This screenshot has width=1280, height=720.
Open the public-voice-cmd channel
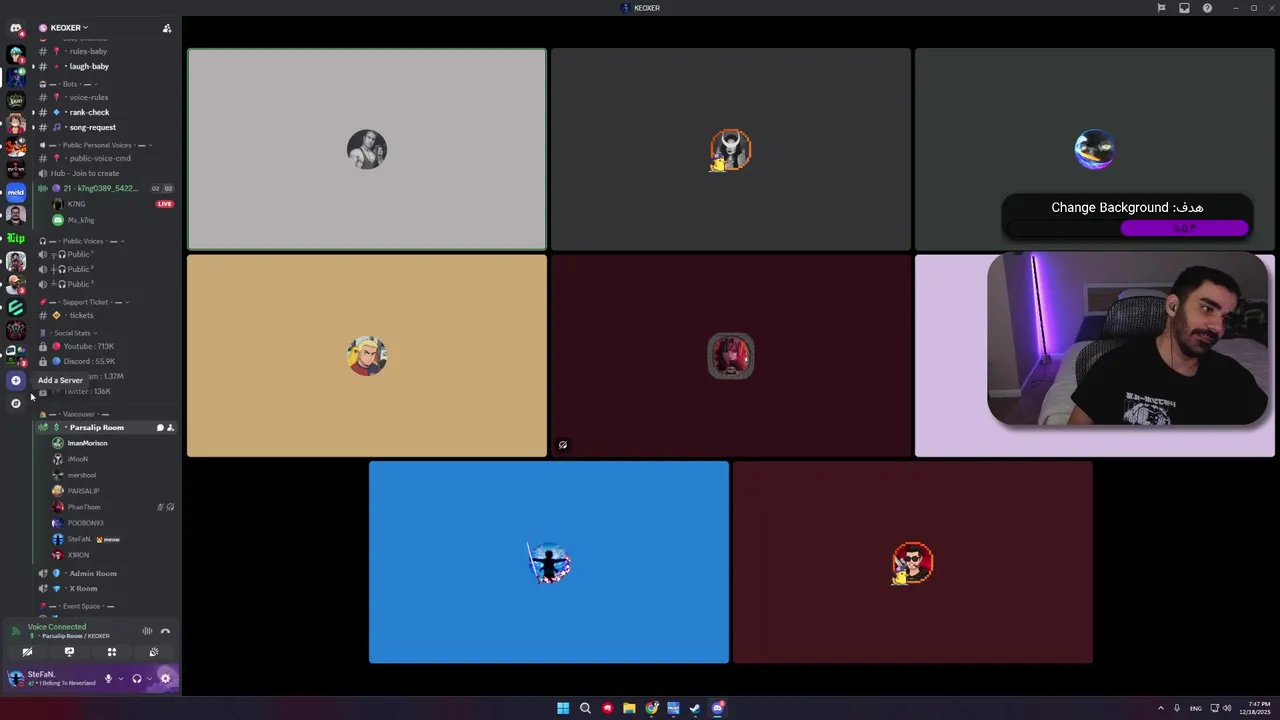(99, 158)
